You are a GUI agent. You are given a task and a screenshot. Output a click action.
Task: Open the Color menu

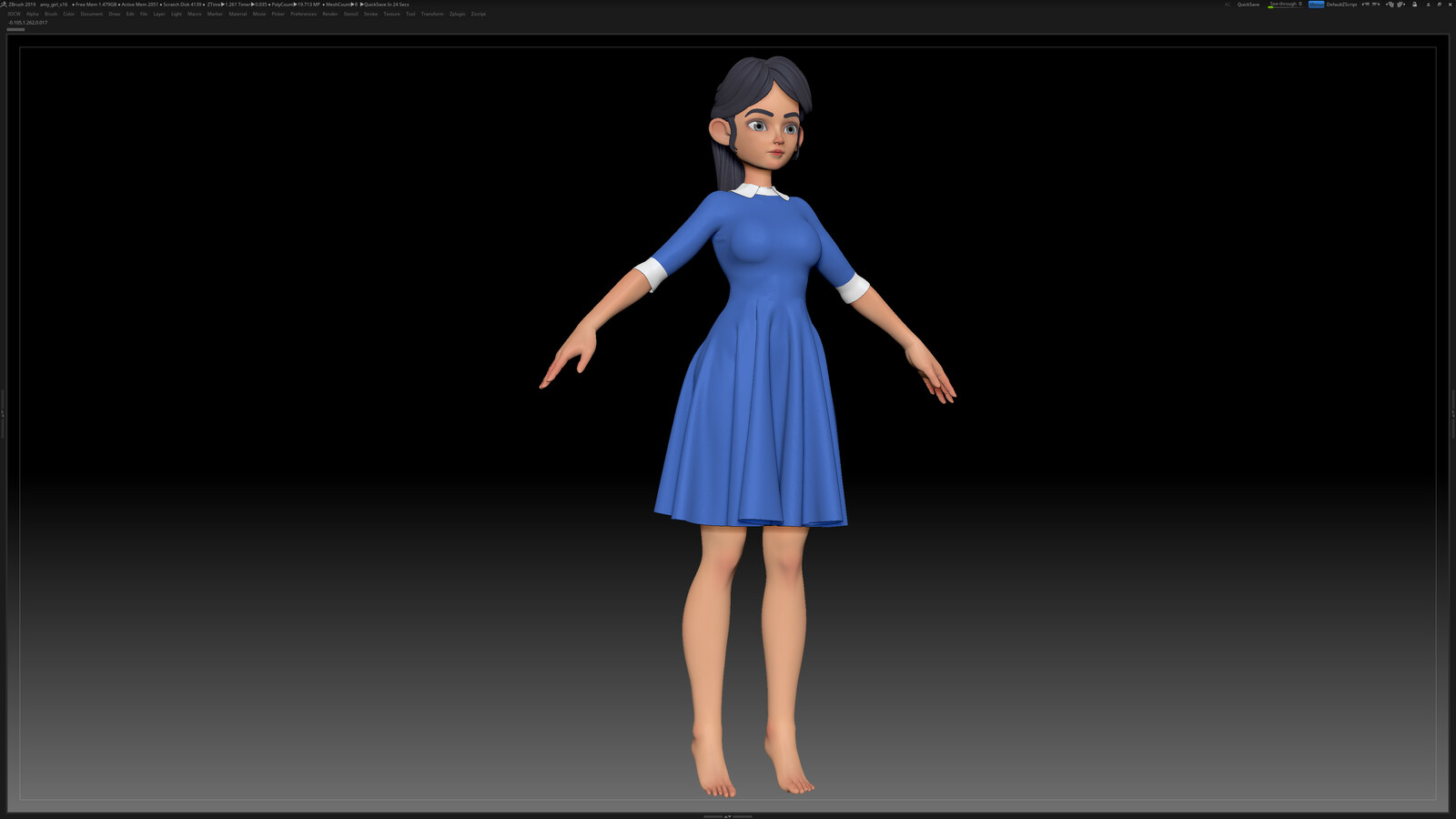tap(69, 14)
